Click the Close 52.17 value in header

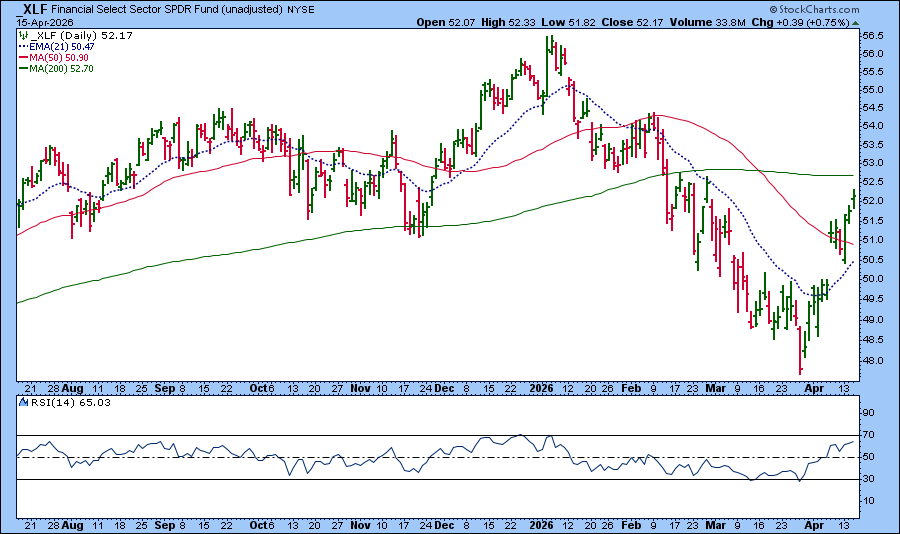click(x=632, y=22)
